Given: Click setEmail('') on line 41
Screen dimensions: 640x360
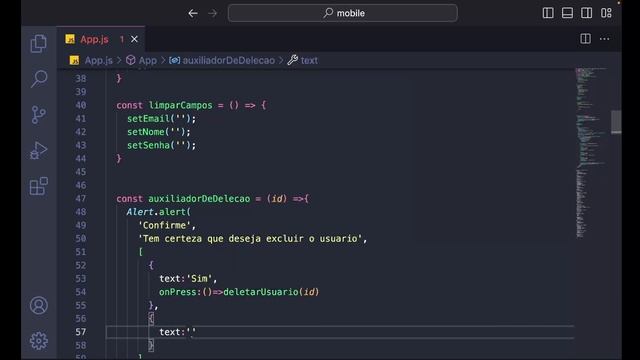Looking at the screenshot, I should 161,118.
